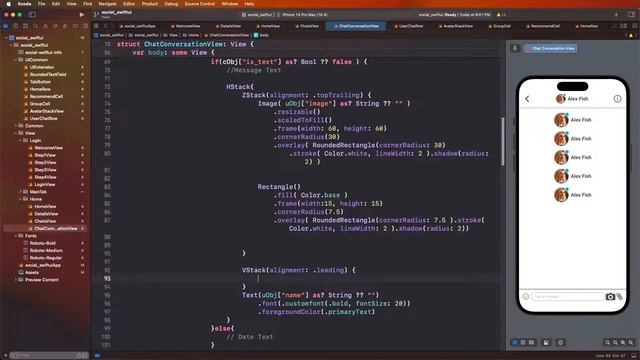Switch to Variants preview mode

531,342
